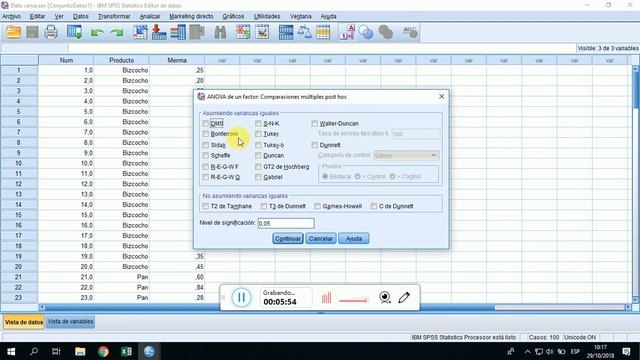
Task: Enable the Dunnett checkbox
Action: (x=314, y=145)
